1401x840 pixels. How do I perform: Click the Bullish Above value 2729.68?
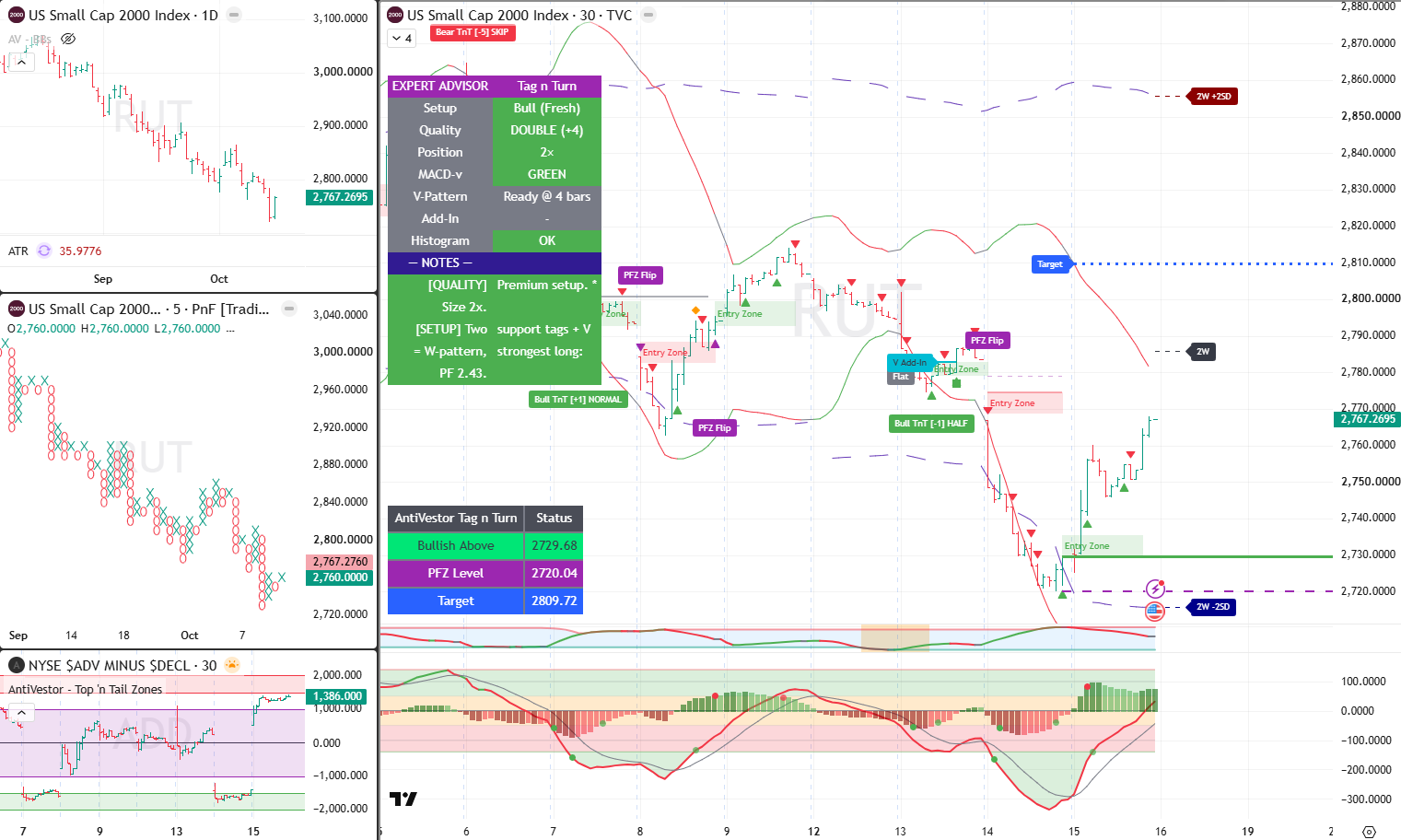554,545
